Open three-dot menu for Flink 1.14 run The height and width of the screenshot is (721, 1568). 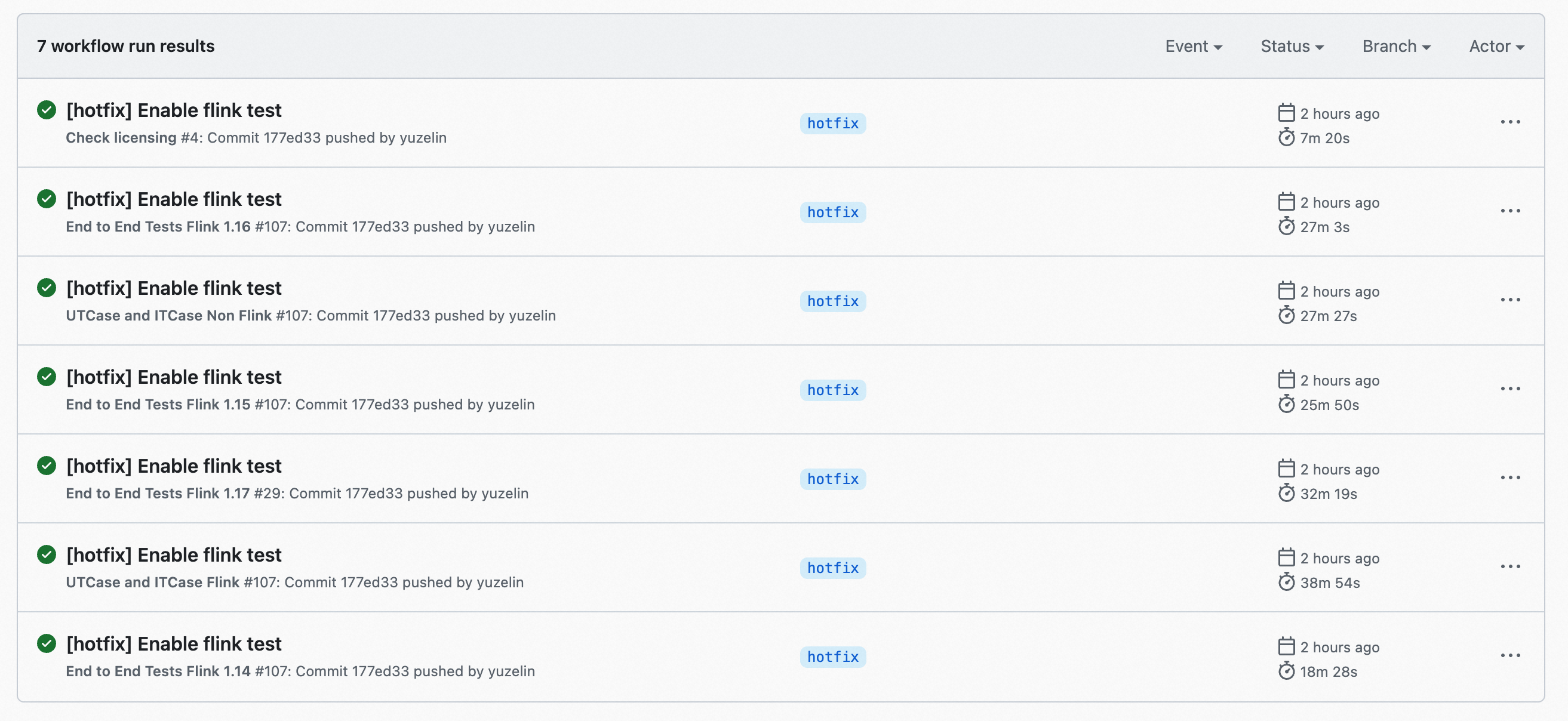[1509, 655]
